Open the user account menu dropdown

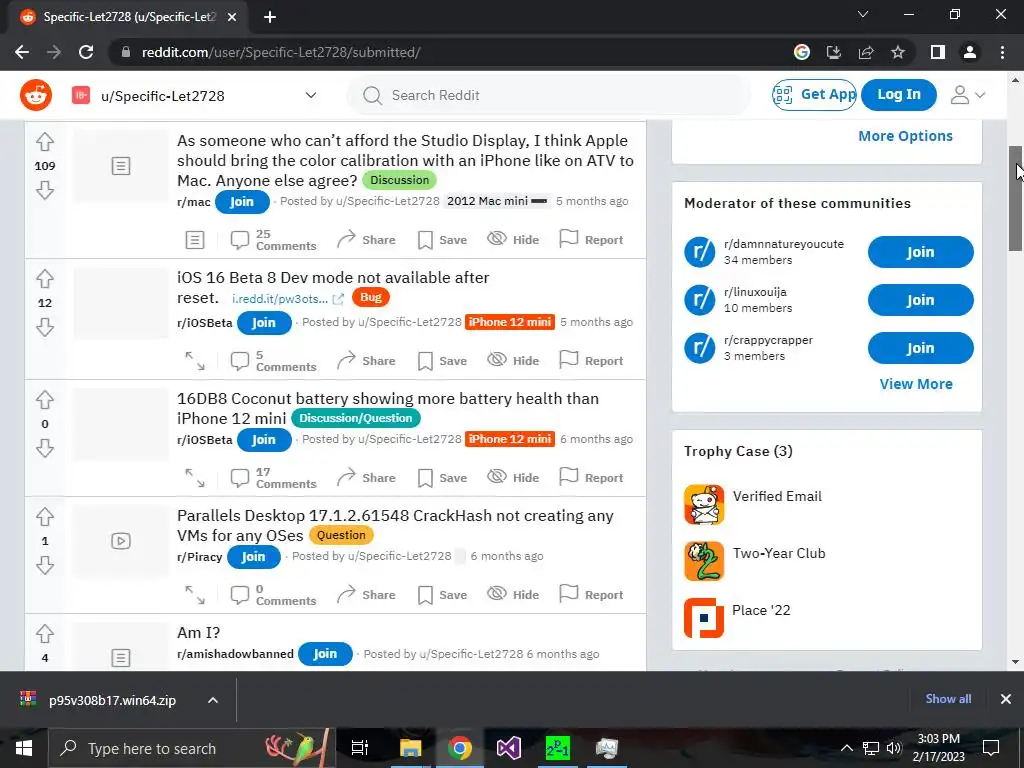pos(967,95)
